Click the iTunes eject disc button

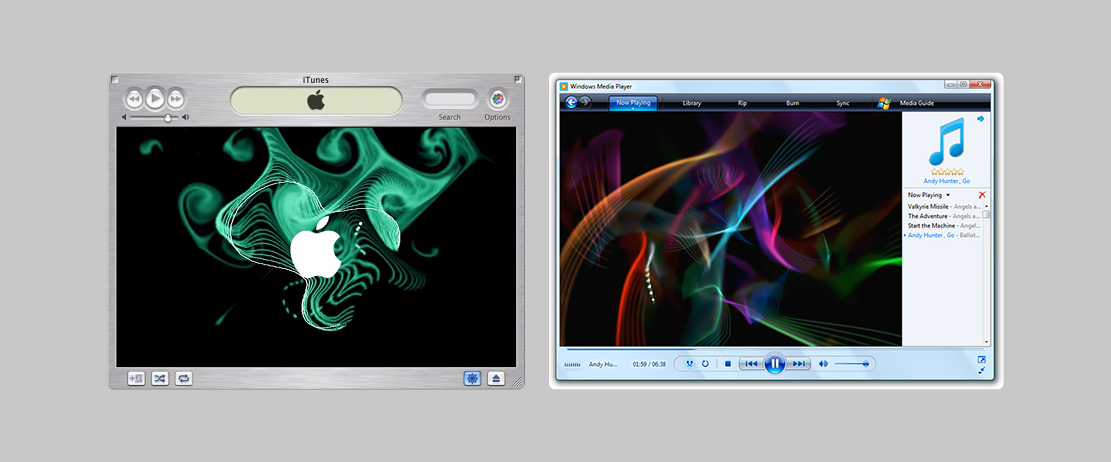(496, 378)
